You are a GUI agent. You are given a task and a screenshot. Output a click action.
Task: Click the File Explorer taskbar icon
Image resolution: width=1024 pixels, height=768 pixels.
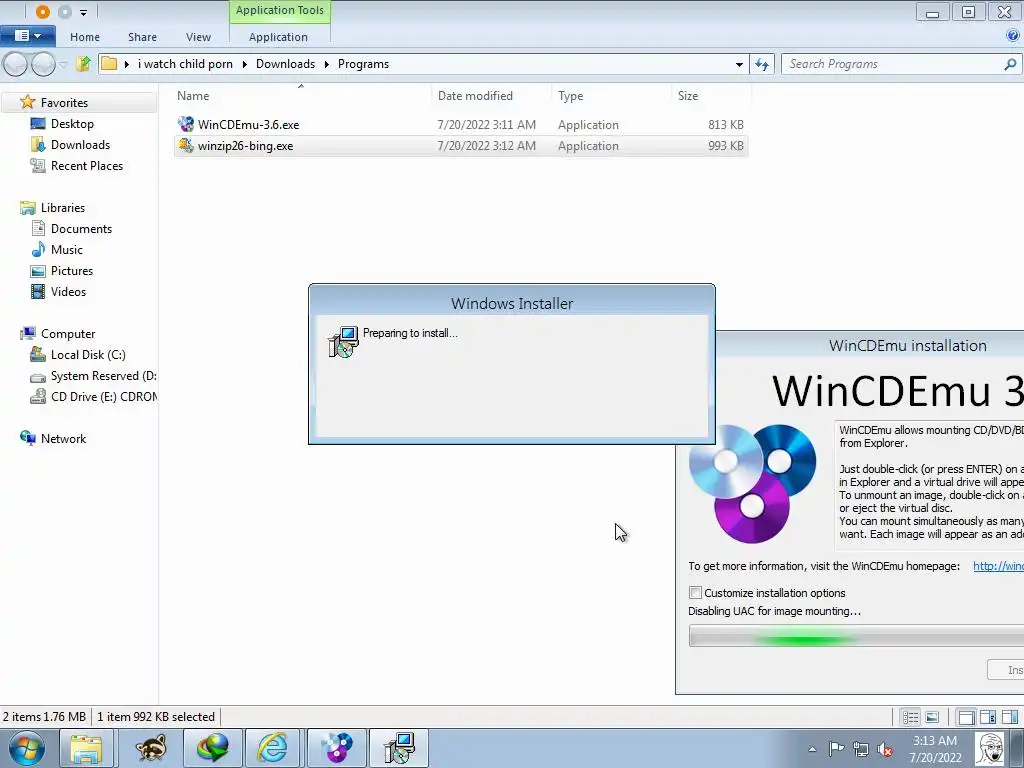coord(86,748)
